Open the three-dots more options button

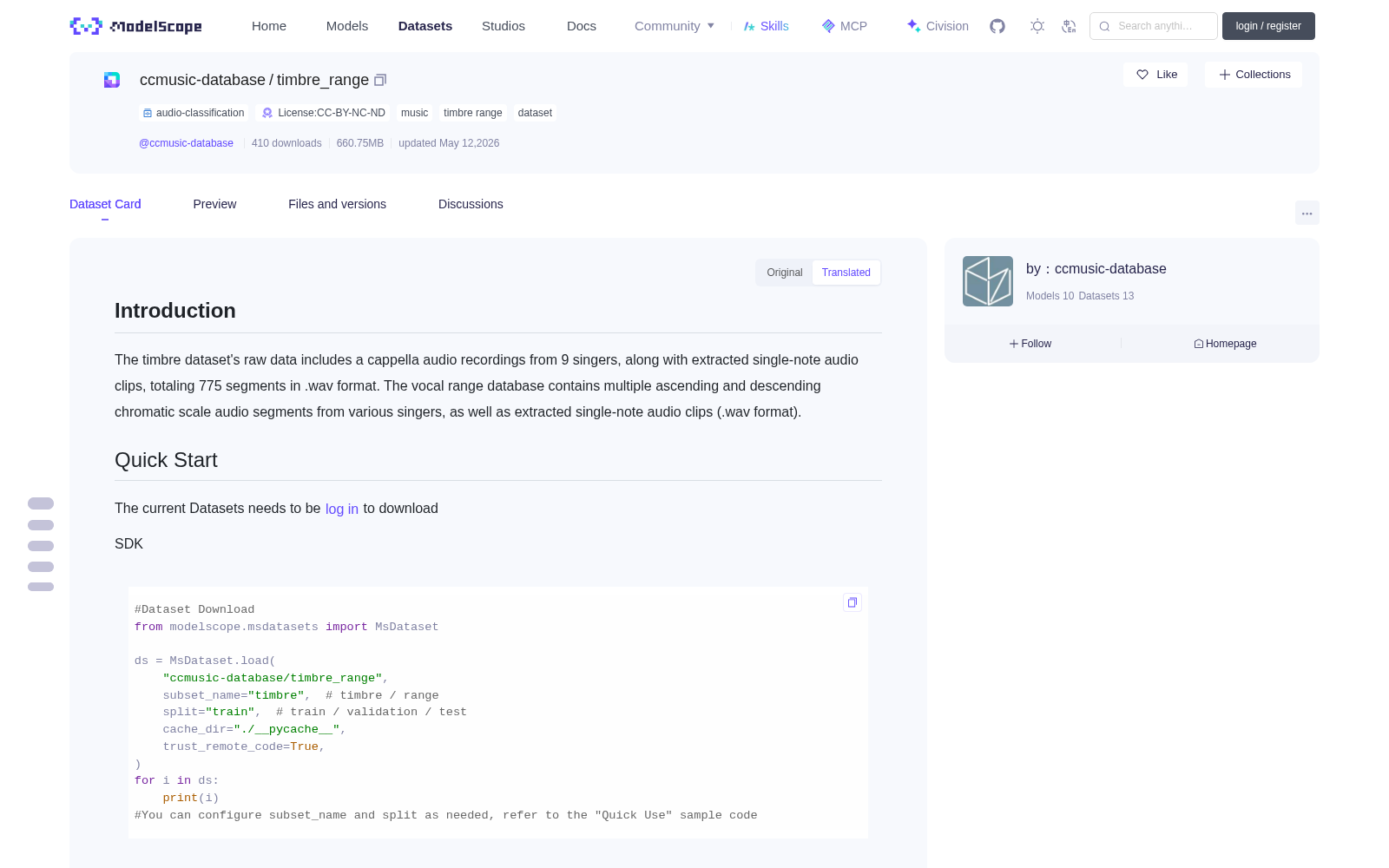1307,213
